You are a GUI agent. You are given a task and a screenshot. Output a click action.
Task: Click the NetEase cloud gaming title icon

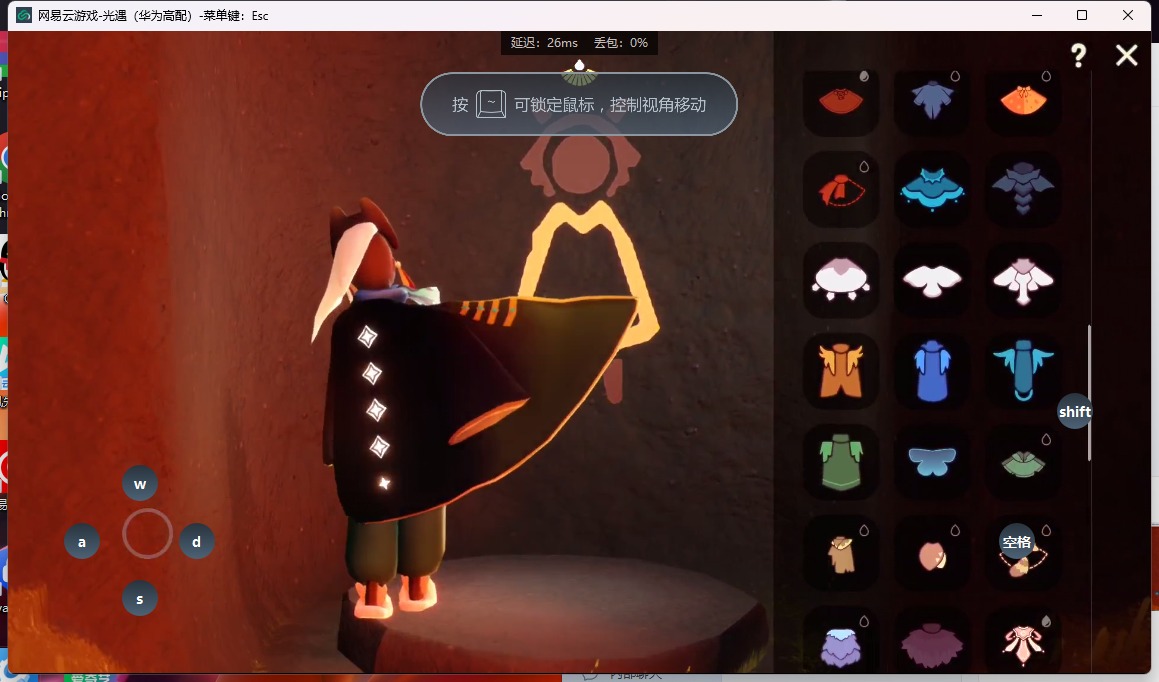(x=24, y=15)
